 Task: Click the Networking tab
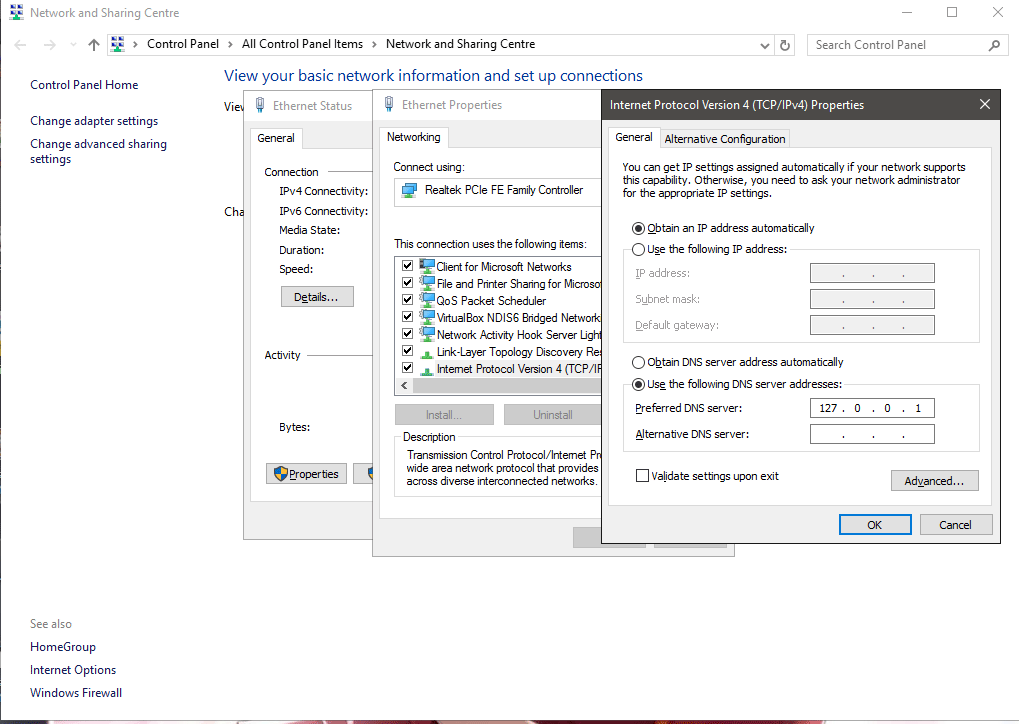coord(413,137)
